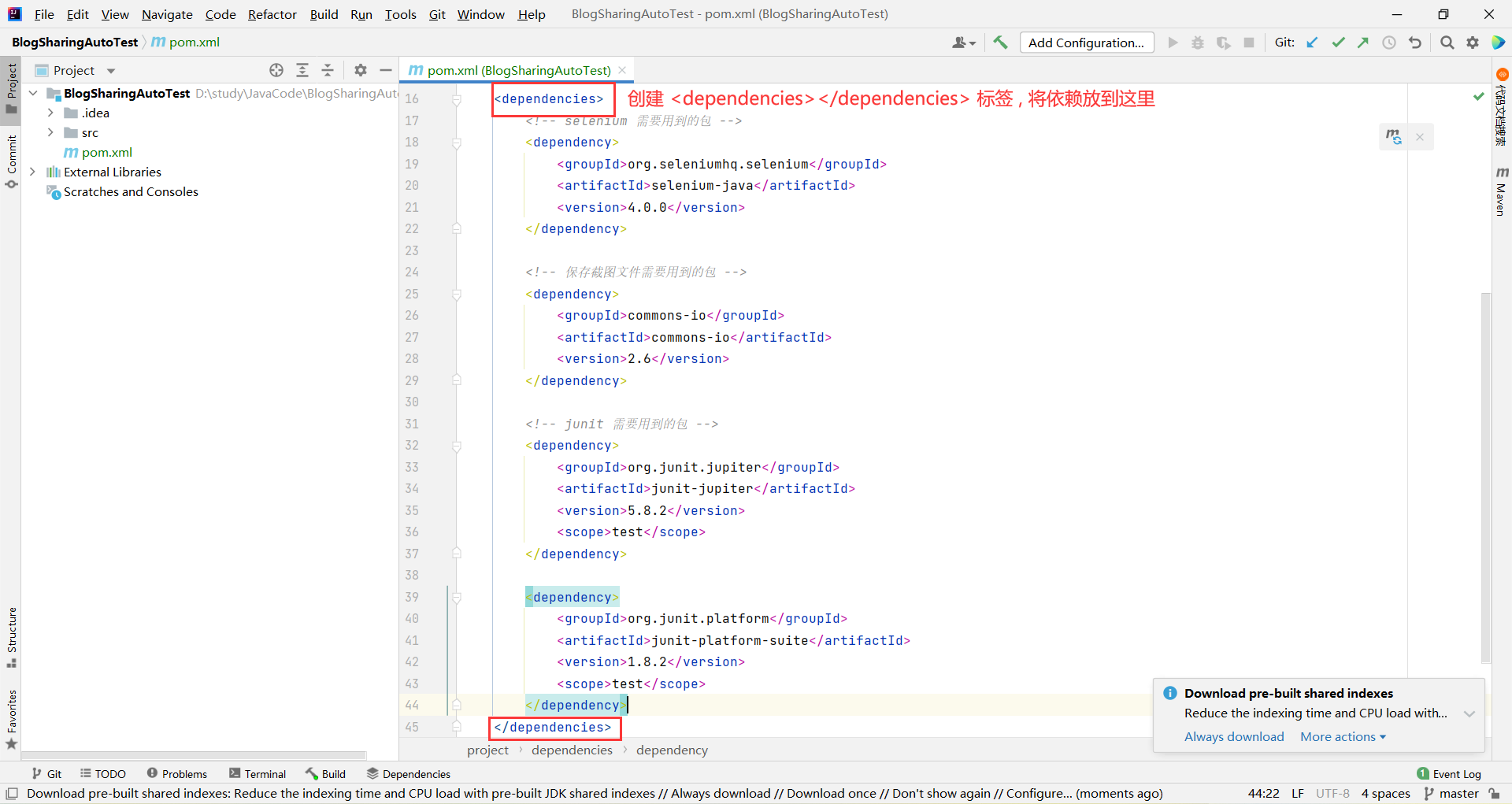Click the Build project hammer icon
Viewport: 1512px width, 804px height.
[1000, 43]
